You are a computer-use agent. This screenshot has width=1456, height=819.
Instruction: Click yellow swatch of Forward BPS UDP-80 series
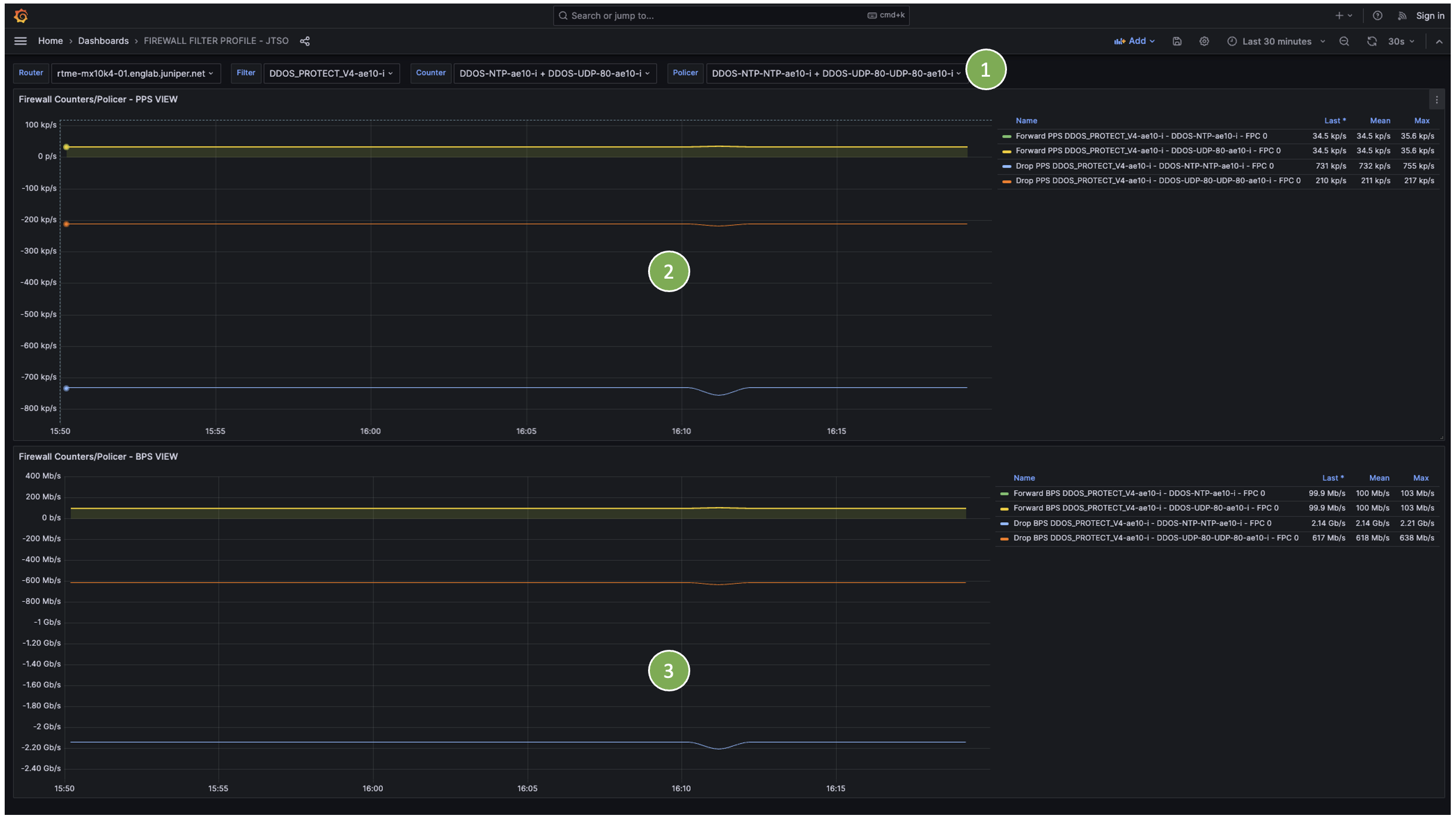tap(1005, 509)
